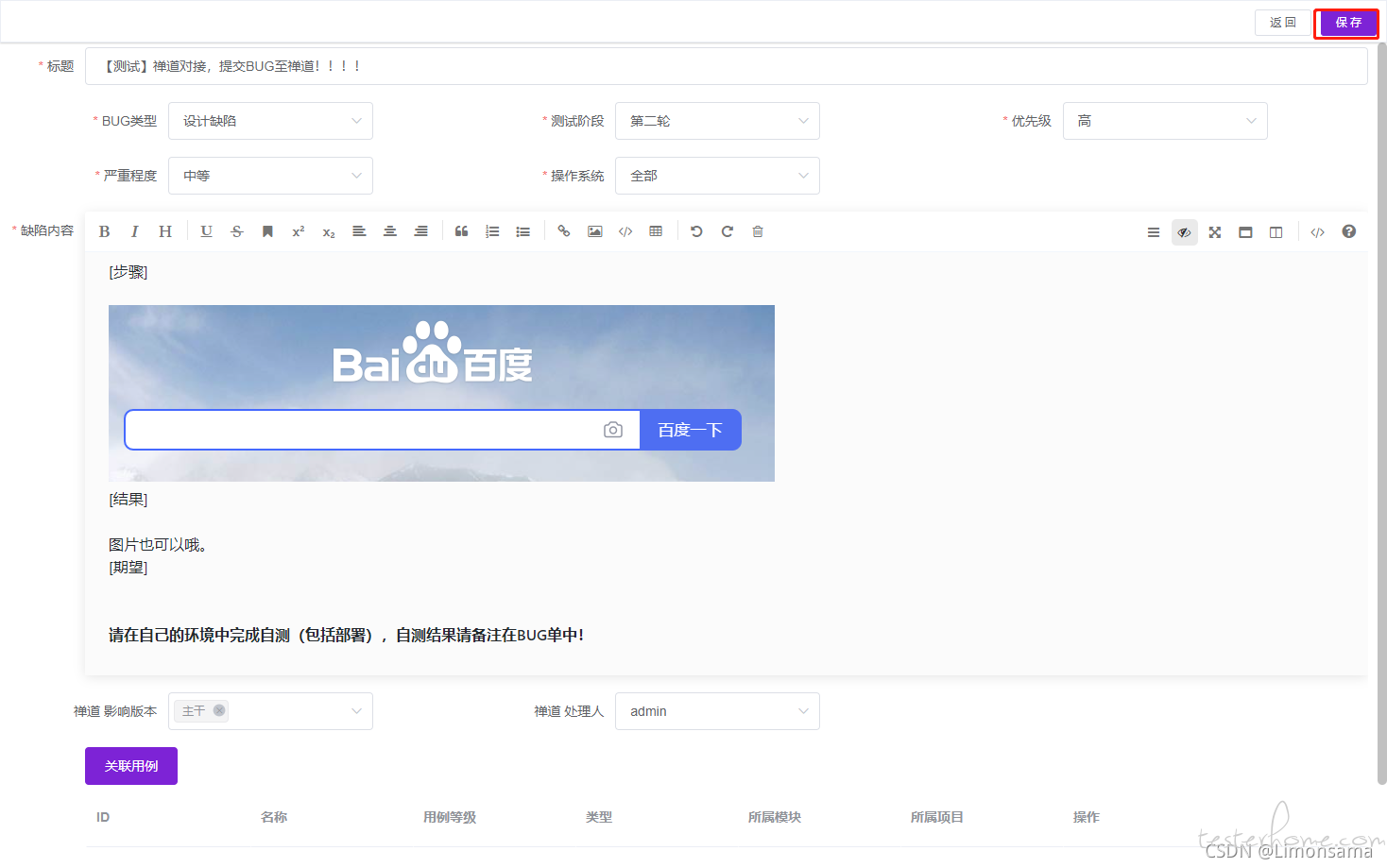Open the 禅道 影响版本 dropdown
Image resolution: width=1387 pixels, height=868 pixels.
(x=270, y=711)
